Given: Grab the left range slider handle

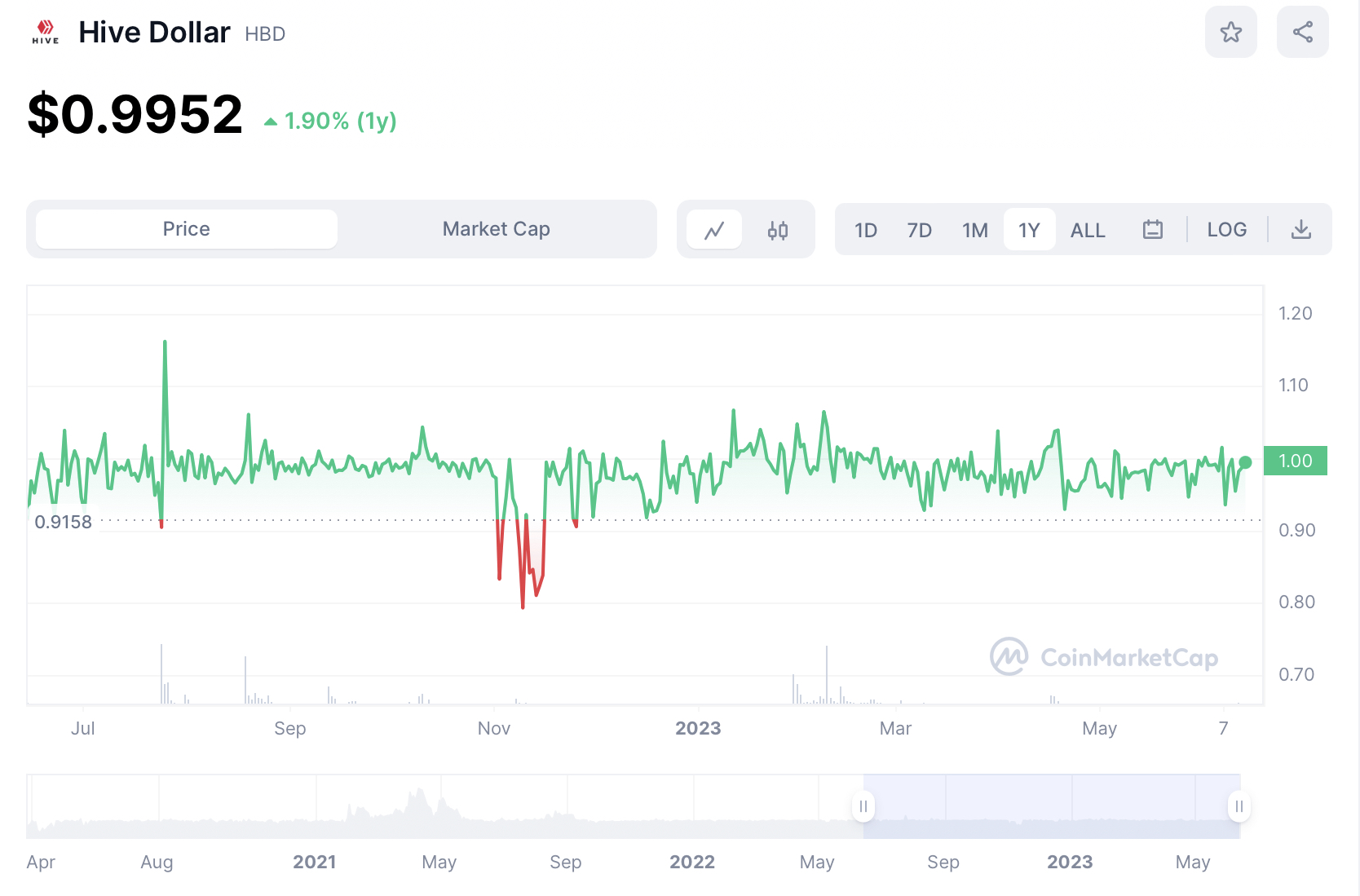Looking at the screenshot, I should (863, 806).
